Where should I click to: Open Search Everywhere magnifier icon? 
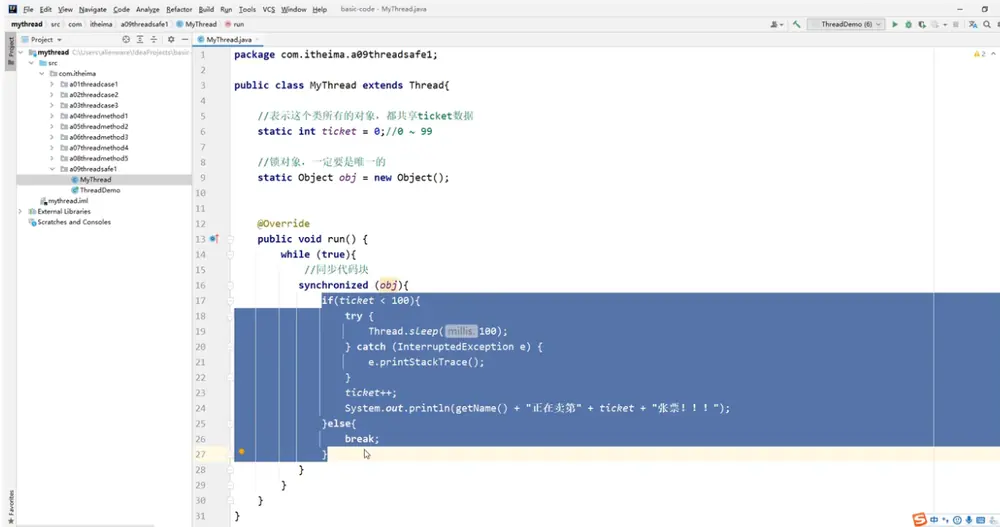pos(987,24)
